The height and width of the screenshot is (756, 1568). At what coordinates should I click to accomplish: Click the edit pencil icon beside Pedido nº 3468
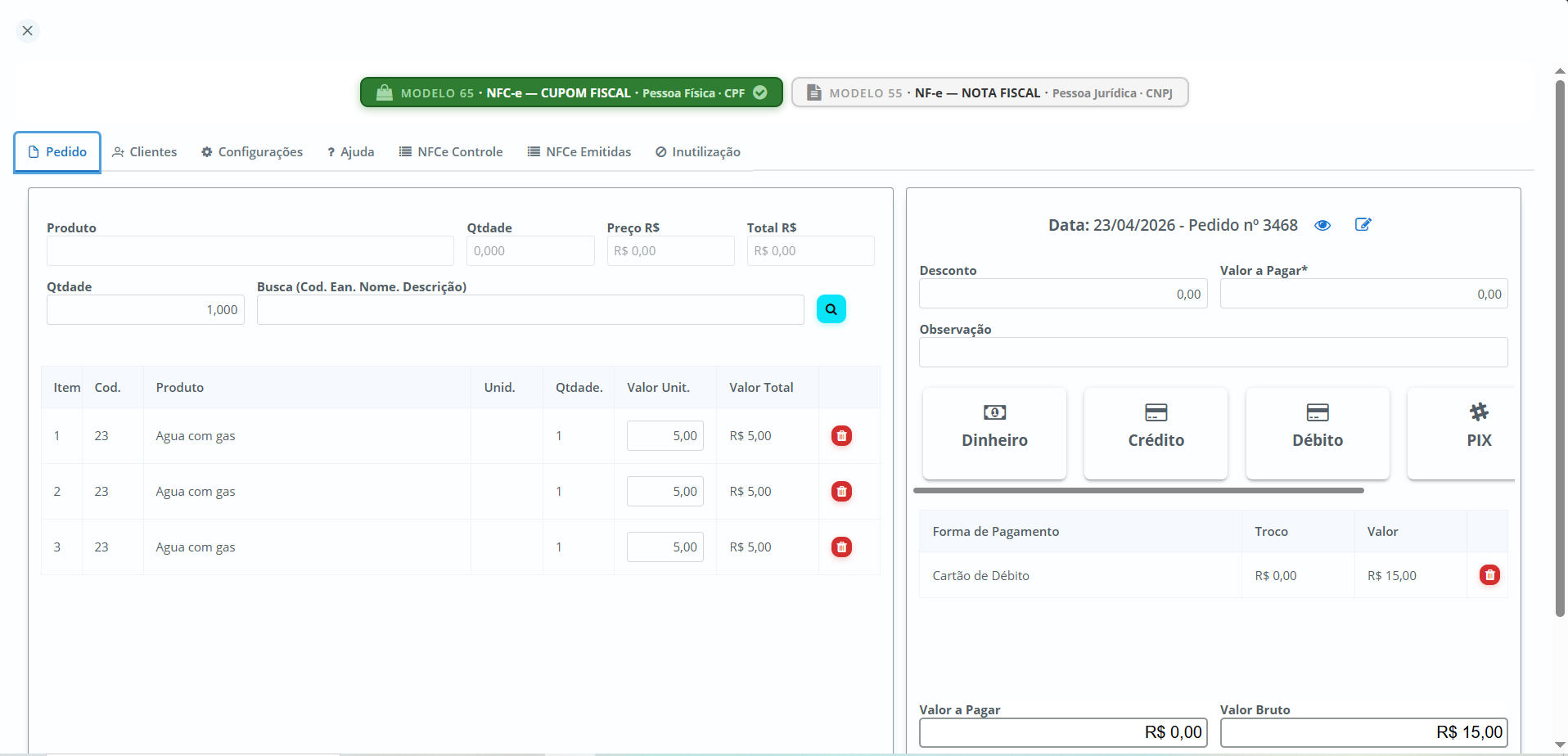pos(1363,225)
